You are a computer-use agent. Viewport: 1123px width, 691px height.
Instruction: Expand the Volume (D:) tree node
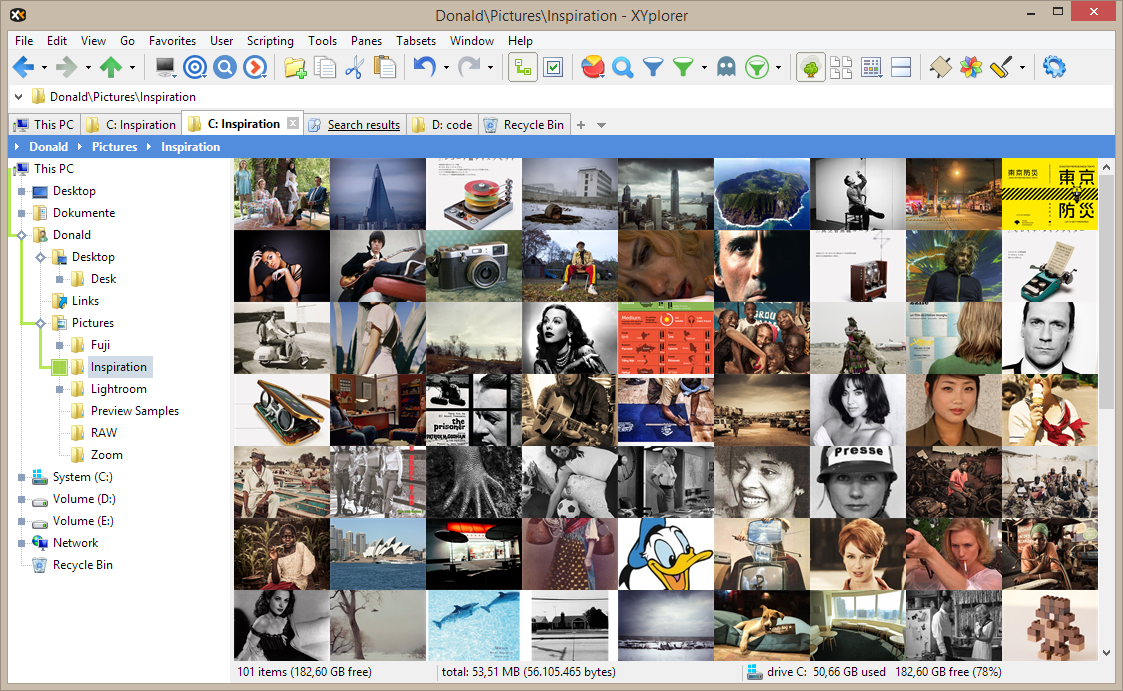21,499
